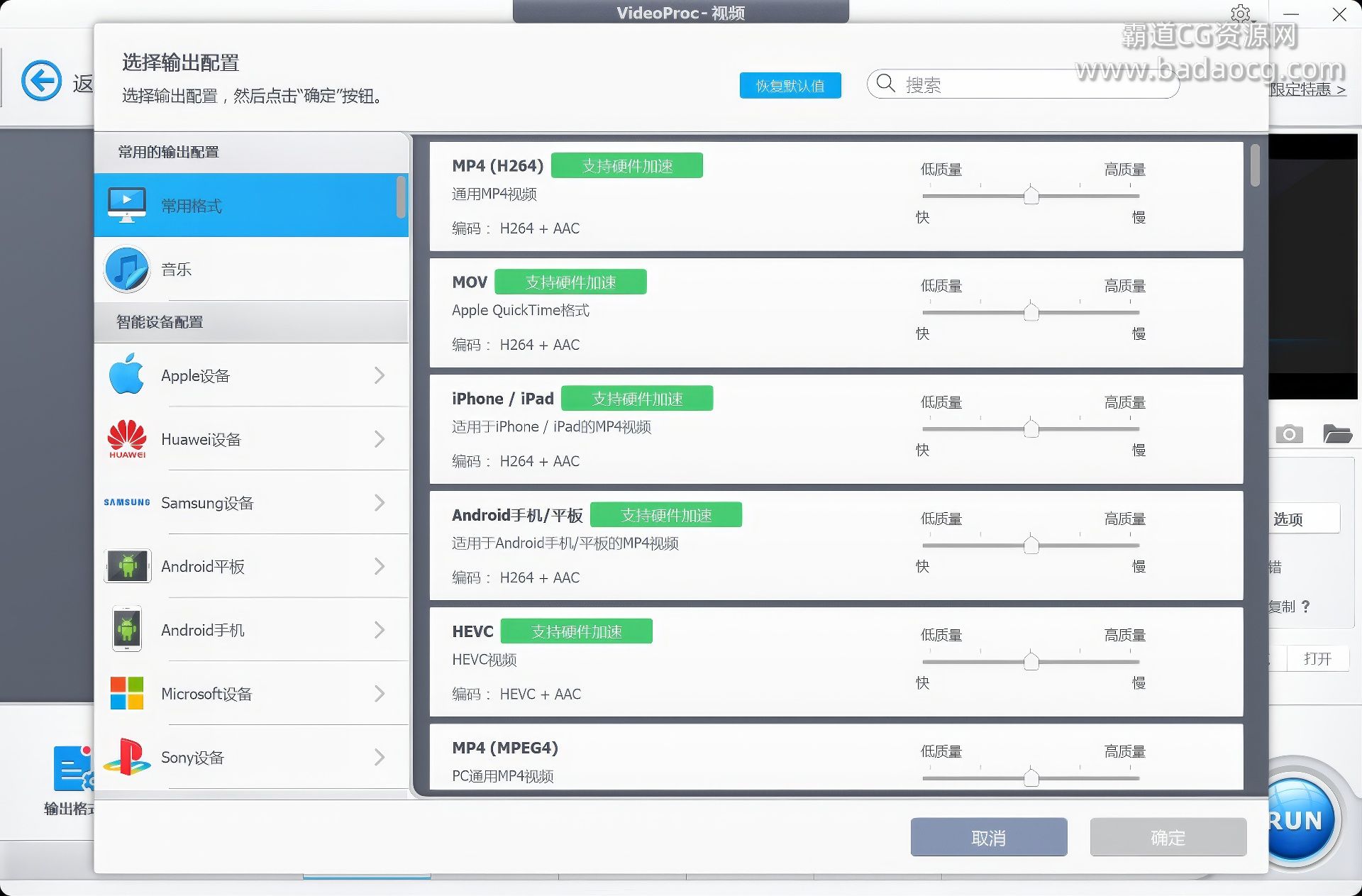Open the Apple设备 list entry
Screen dimensions: 1362x896
pyautogui.click(x=251, y=375)
